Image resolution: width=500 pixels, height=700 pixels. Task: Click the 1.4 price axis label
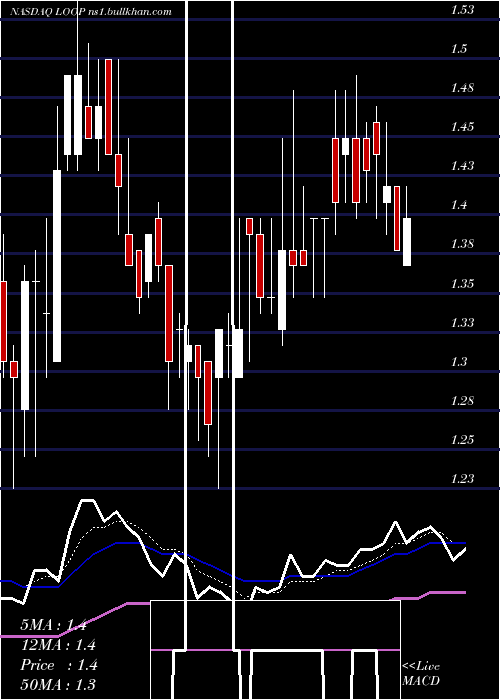[458, 205]
